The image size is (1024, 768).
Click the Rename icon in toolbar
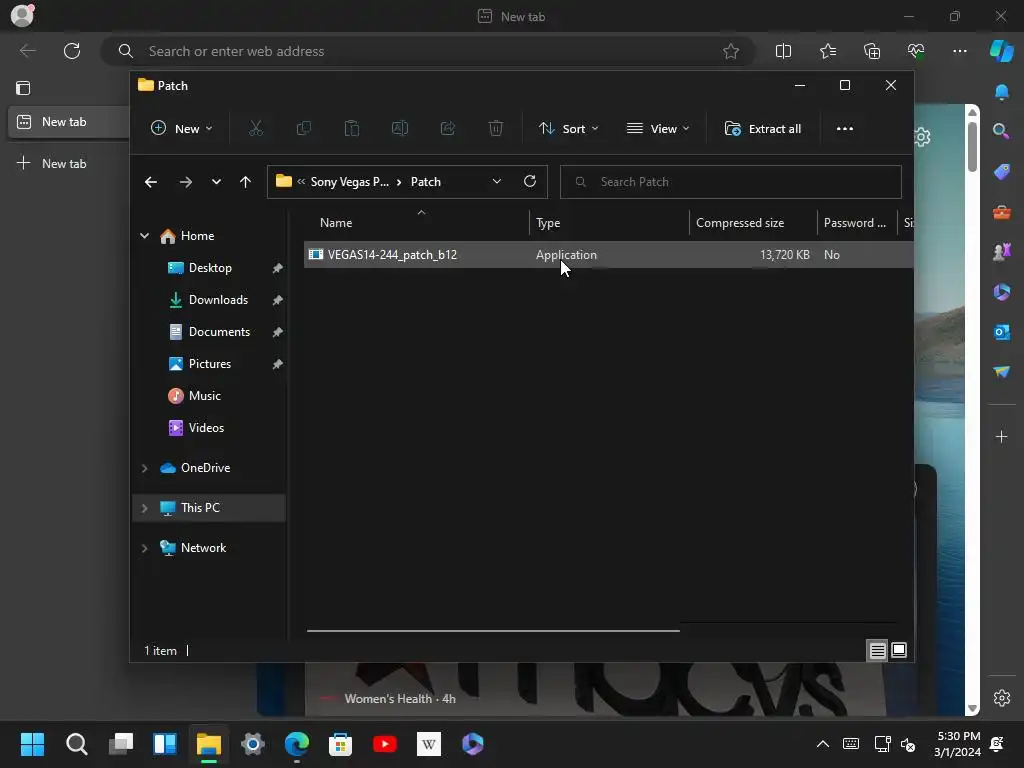pyautogui.click(x=400, y=129)
